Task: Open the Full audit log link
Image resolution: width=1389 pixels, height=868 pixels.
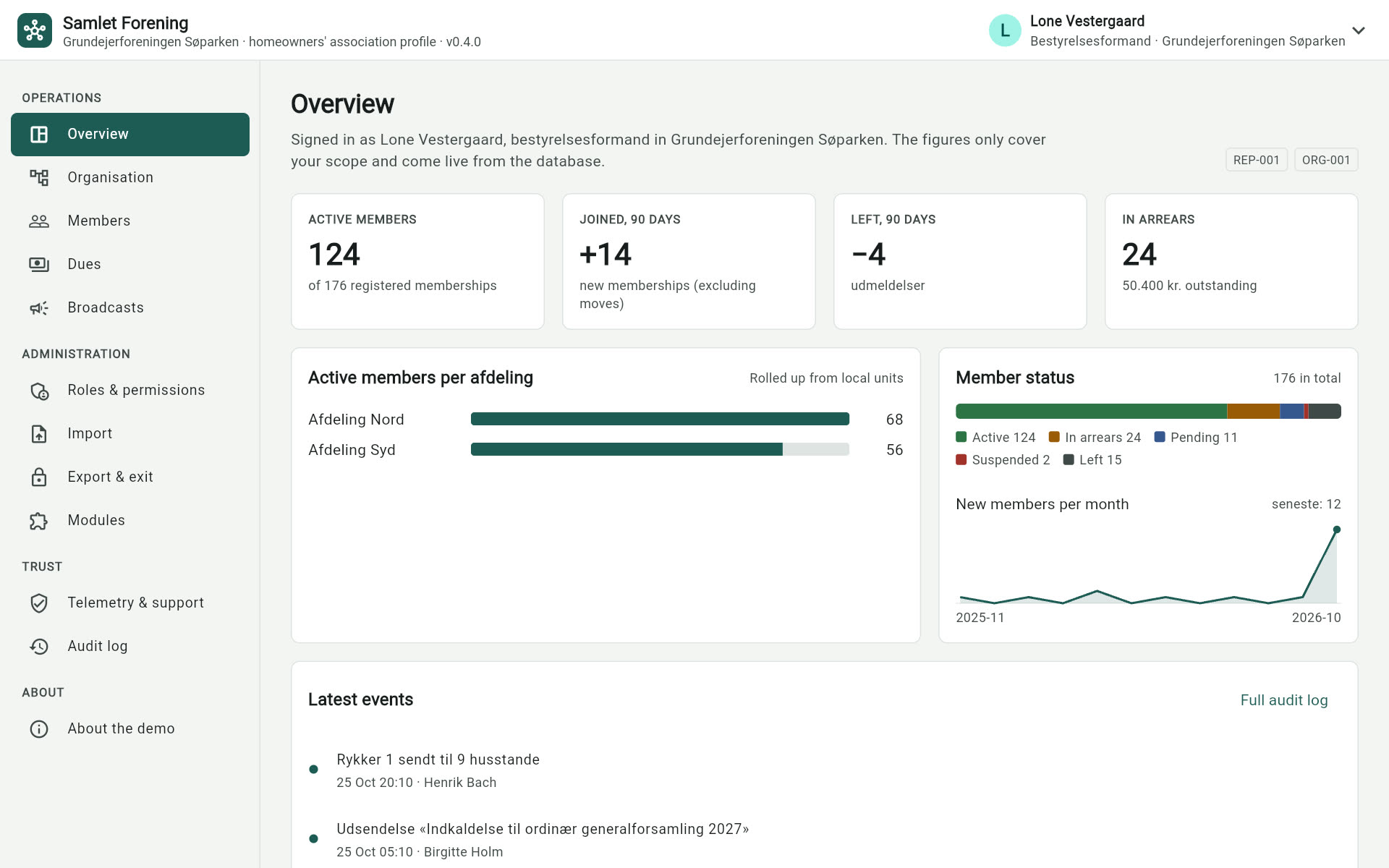Action: pyautogui.click(x=1284, y=700)
